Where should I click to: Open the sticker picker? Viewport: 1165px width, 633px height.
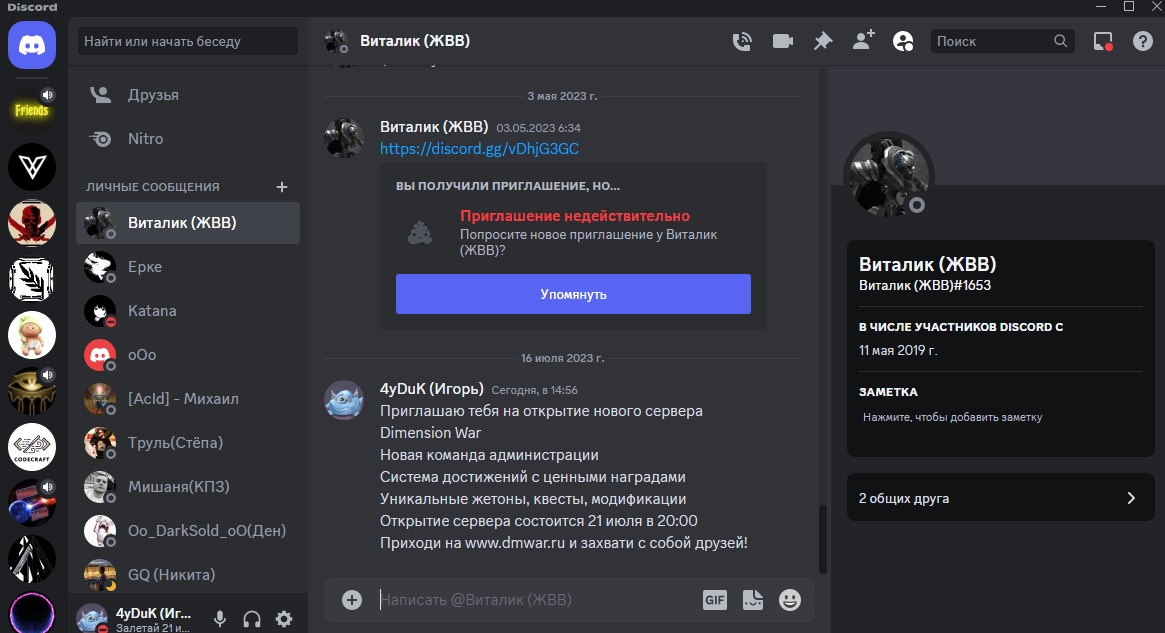click(x=753, y=600)
